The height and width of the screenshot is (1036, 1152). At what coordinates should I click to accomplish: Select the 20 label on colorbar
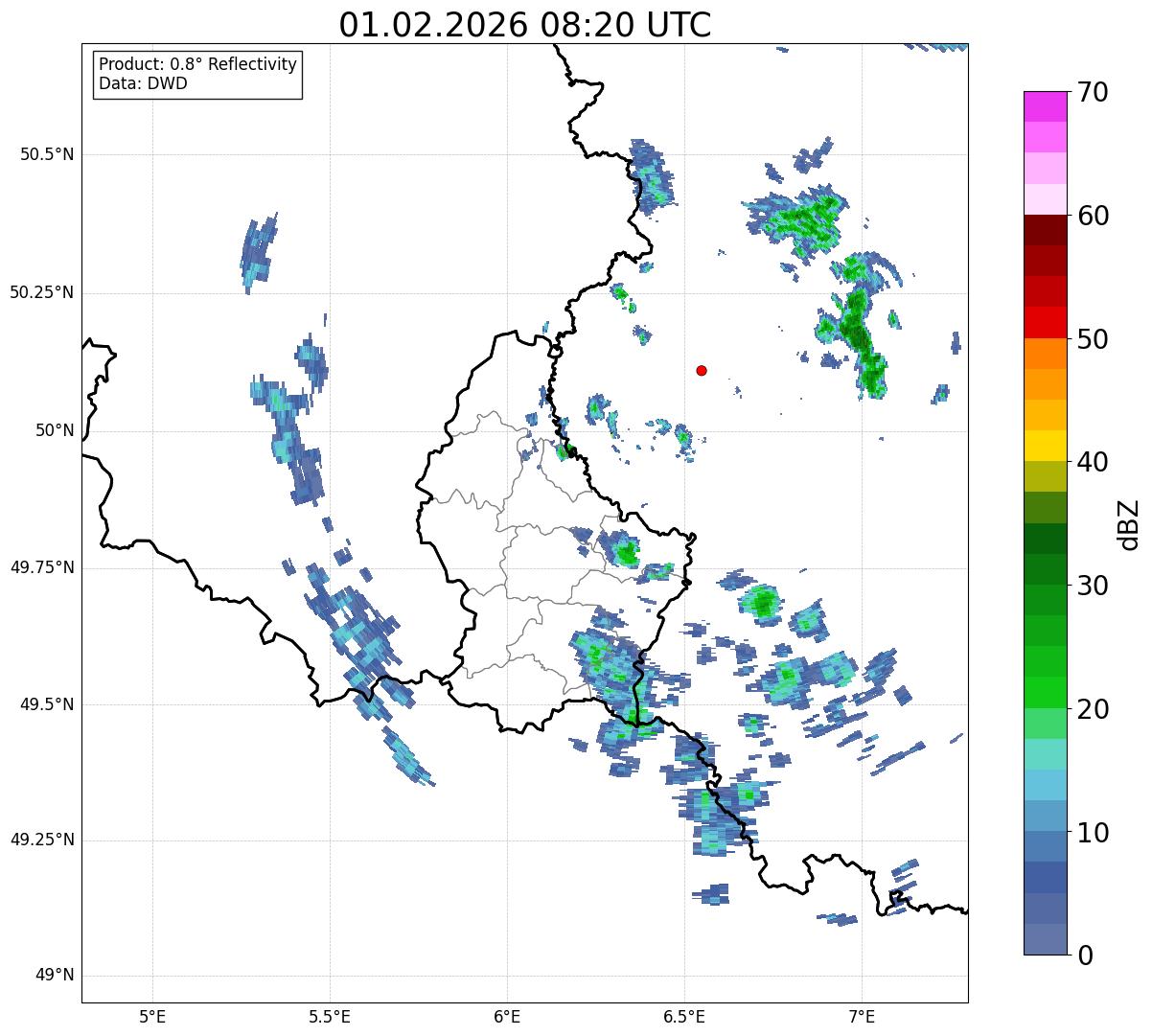click(x=1093, y=709)
